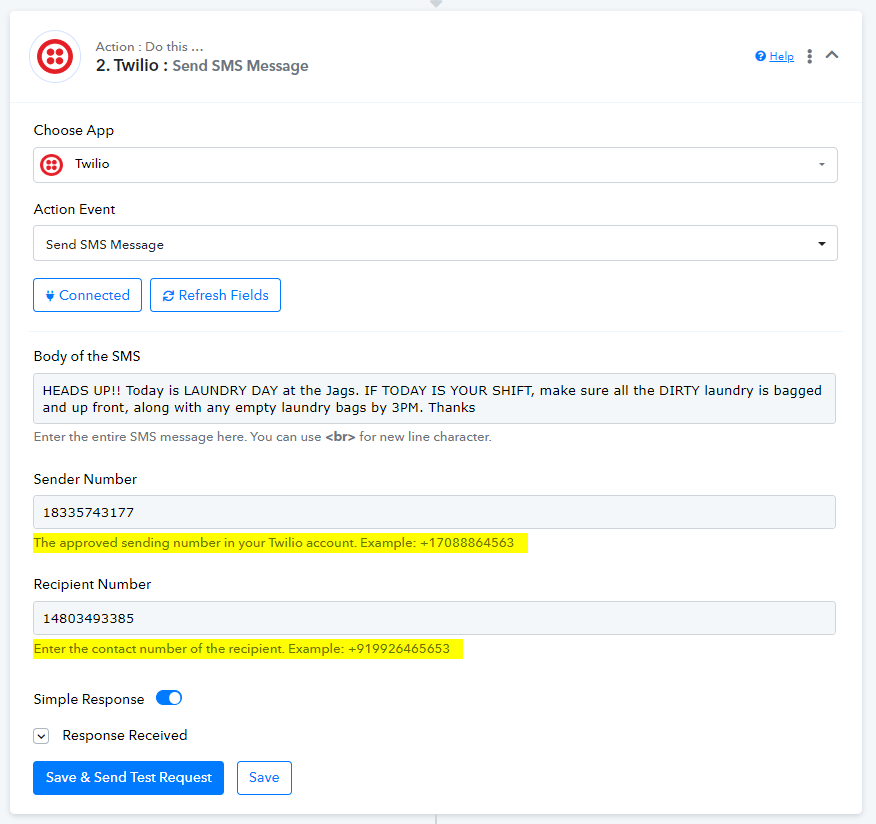Click the 'Enter the entire SMS message here' hint
This screenshot has width=876, height=824.
click(x=263, y=437)
